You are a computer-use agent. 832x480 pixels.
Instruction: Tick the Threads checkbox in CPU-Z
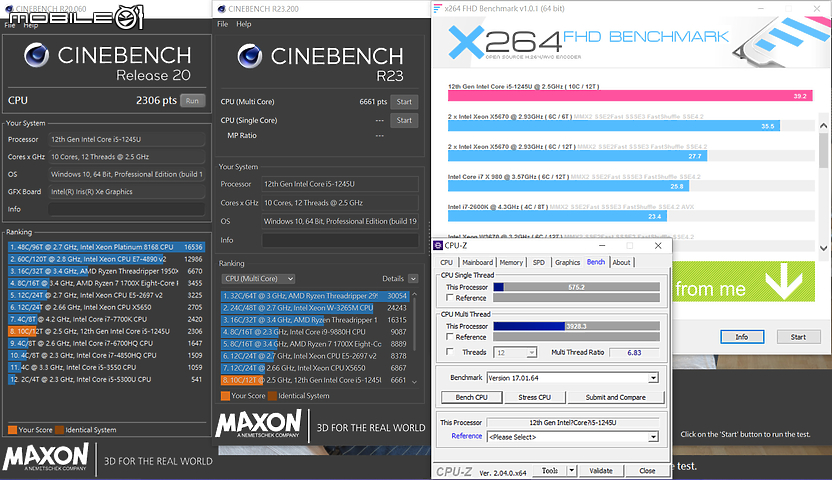point(449,352)
